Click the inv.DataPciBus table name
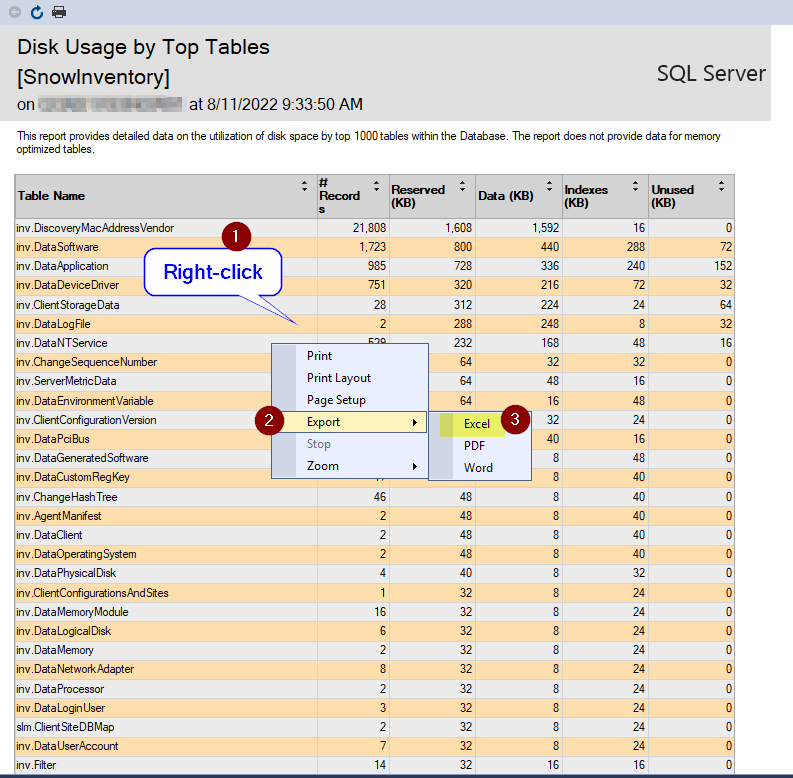 (x=53, y=439)
